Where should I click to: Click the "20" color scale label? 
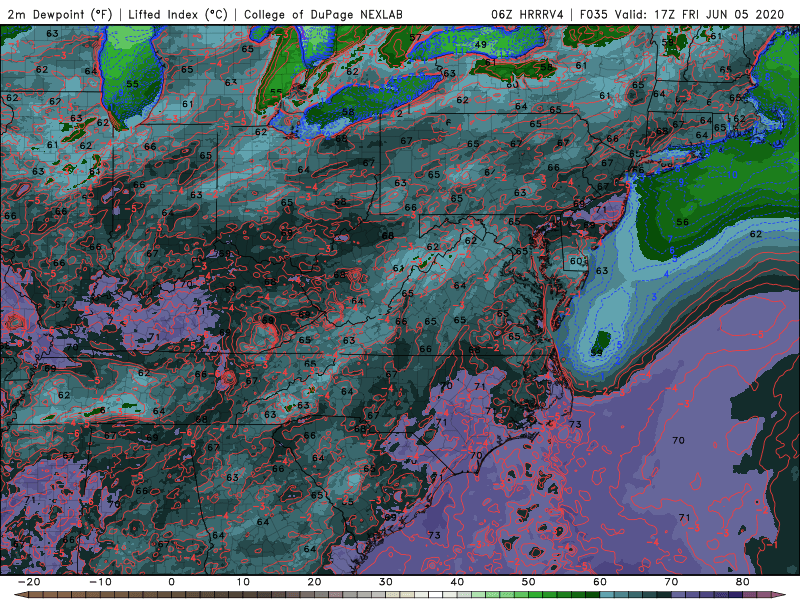[314, 582]
